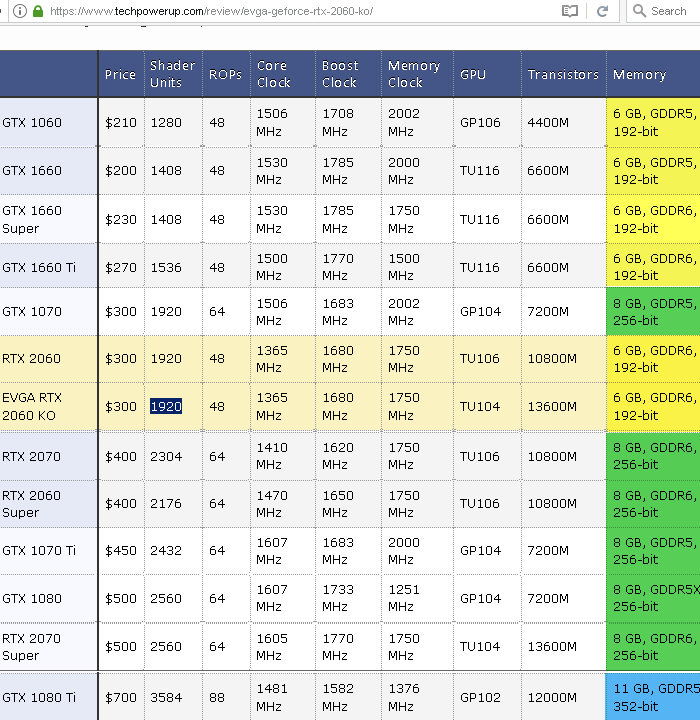Click the RTX 2070 Super row label

click(x=31, y=647)
